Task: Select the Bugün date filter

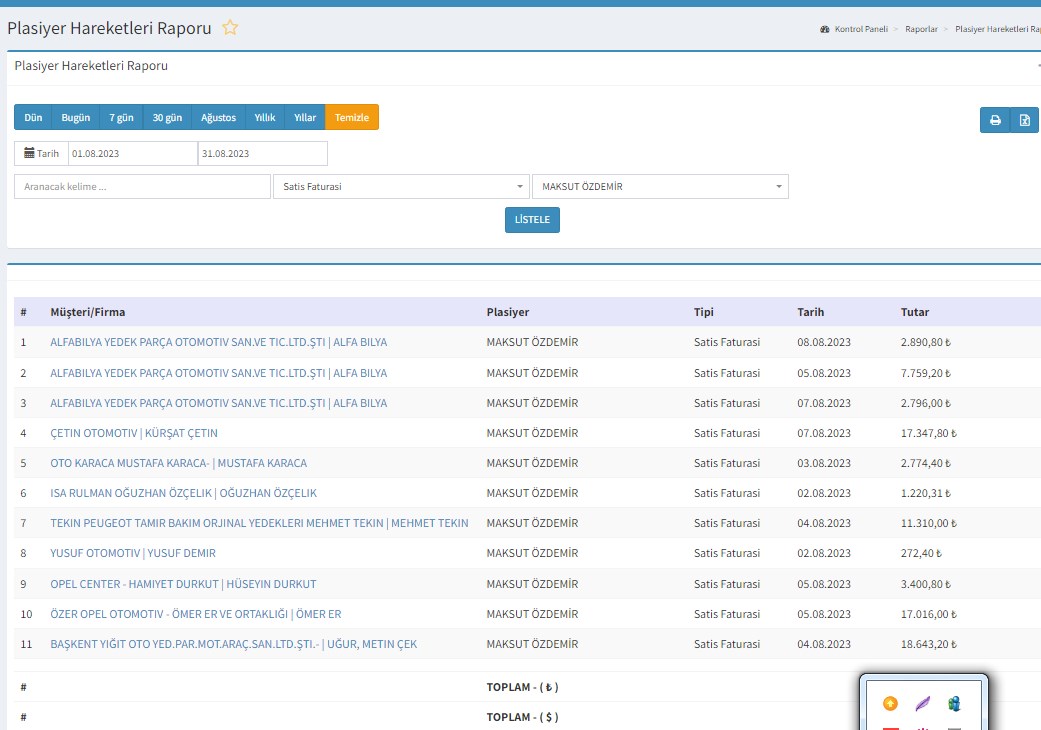Action: [75, 118]
